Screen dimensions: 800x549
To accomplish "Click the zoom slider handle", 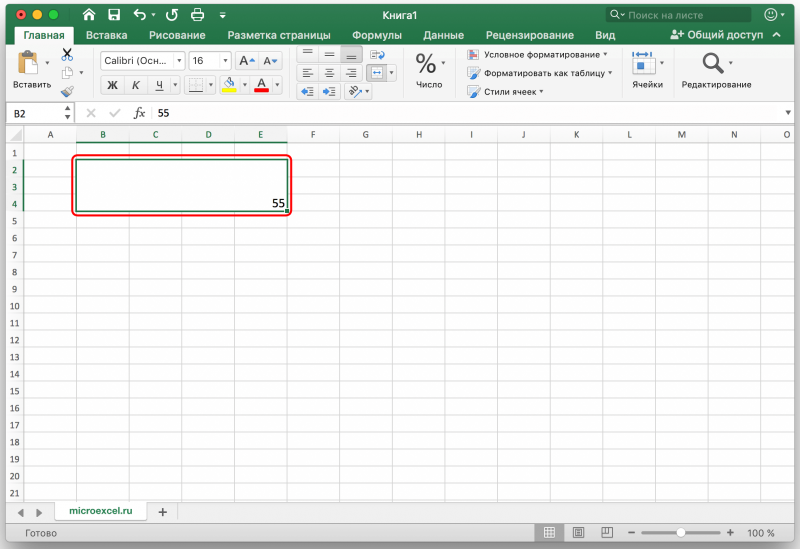I will pyautogui.click(x=681, y=533).
